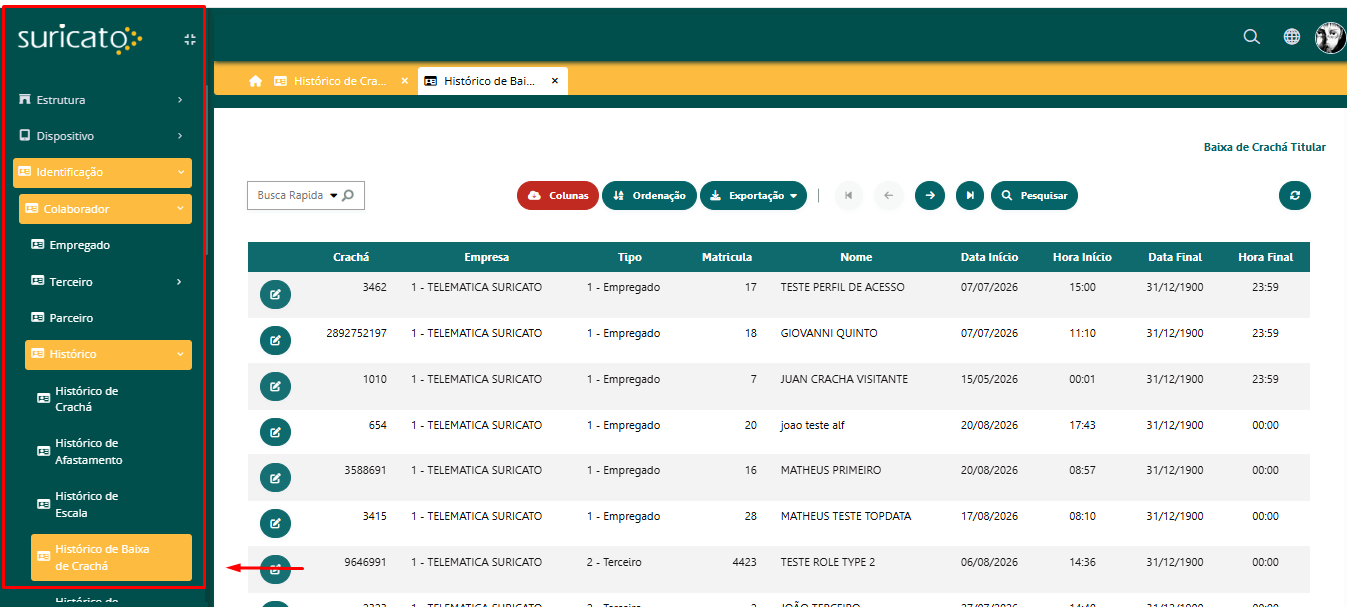1347x607 pixels.
Task: Select the 2 - Terceiro cell for crachá 9646991
Action: (613, 562)
